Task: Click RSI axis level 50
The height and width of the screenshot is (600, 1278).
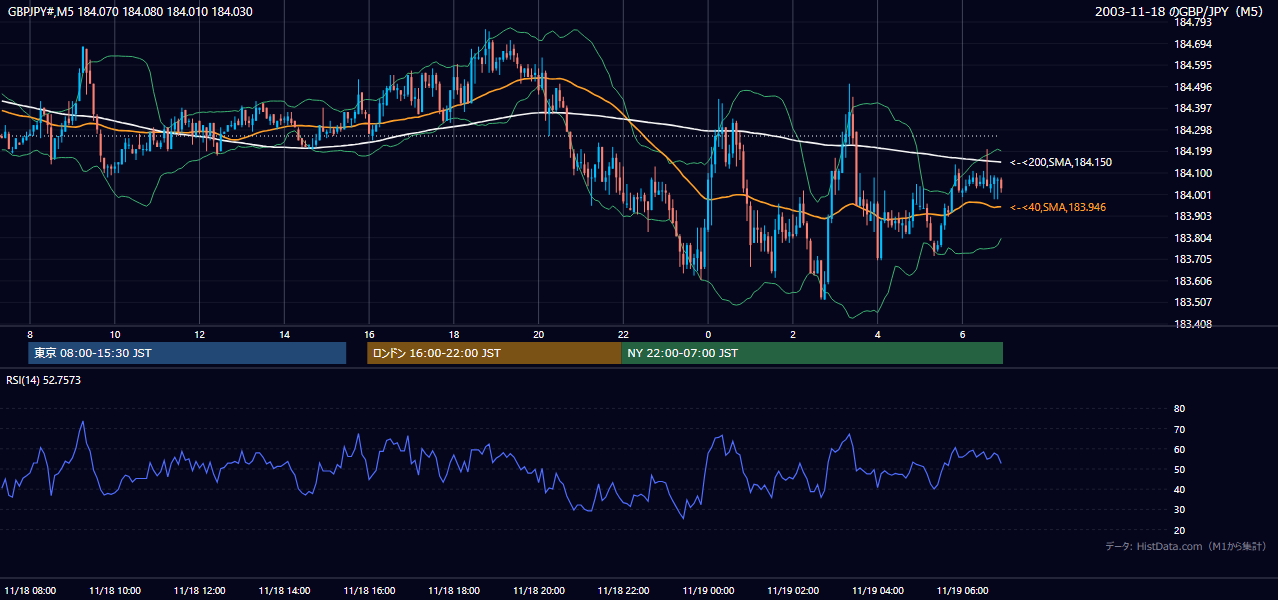Action: click(x=1179, y=469)
